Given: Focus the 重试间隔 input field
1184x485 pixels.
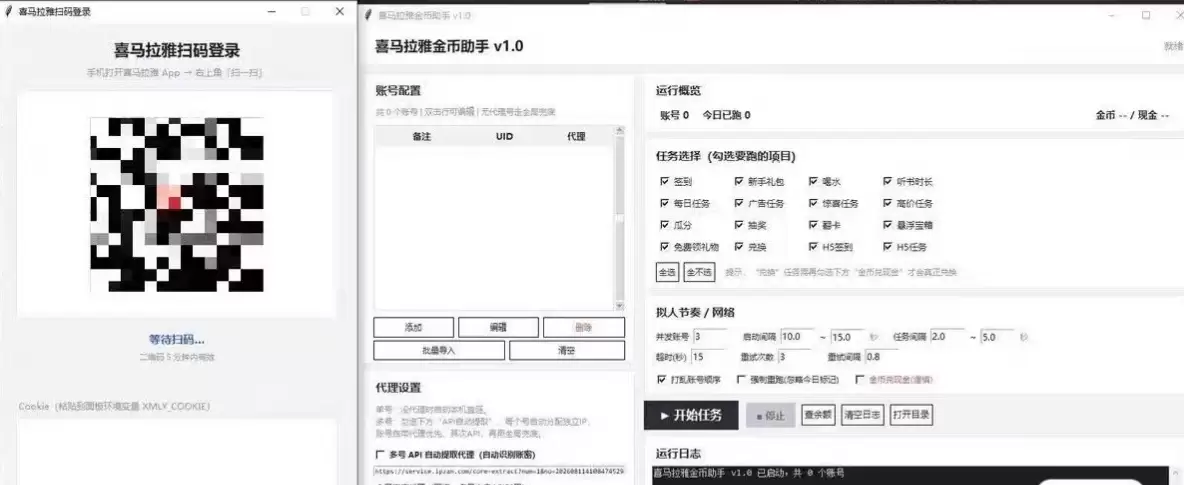Looking at the screenshot, I should point(884,357).
